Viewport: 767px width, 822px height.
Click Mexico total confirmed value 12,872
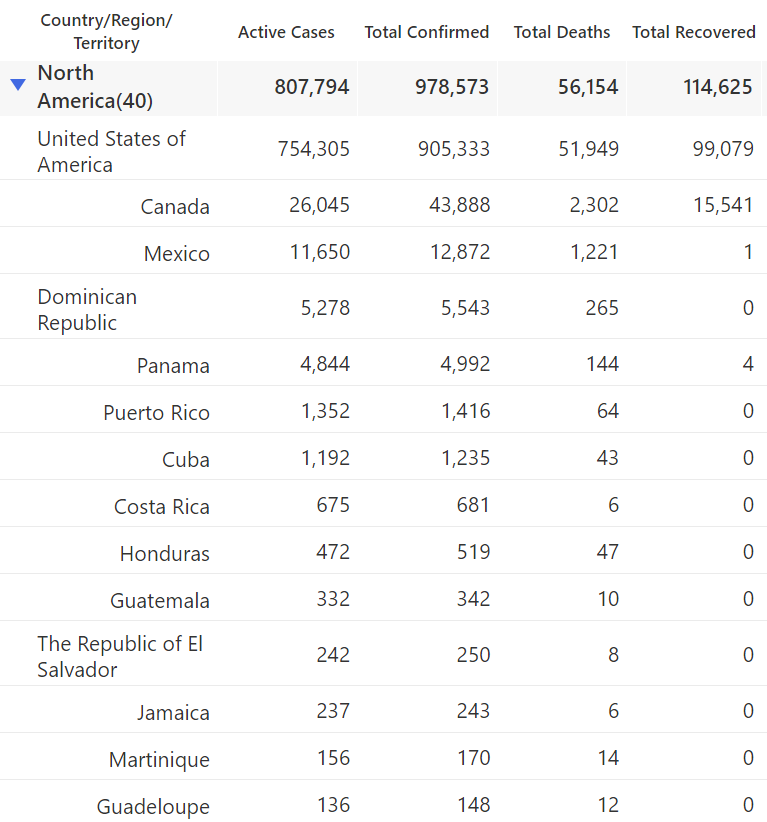460,252
